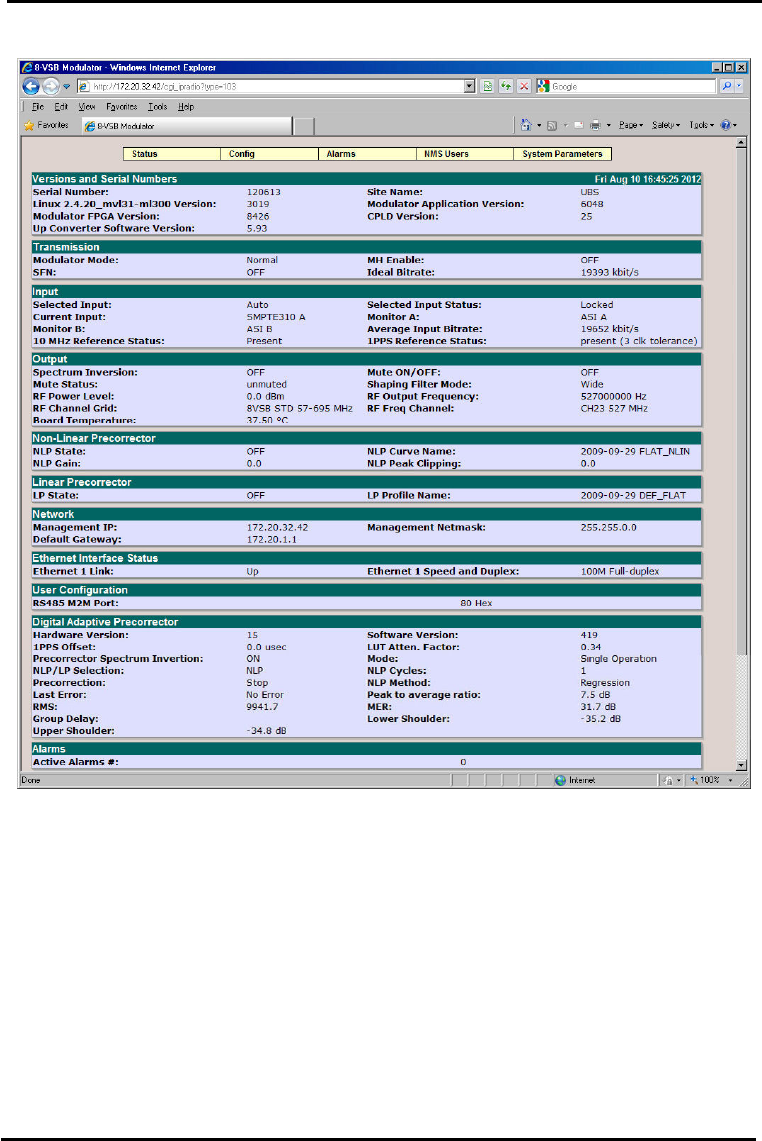Open the Favorites menu

pyautogui.click(x=122, y=107)
